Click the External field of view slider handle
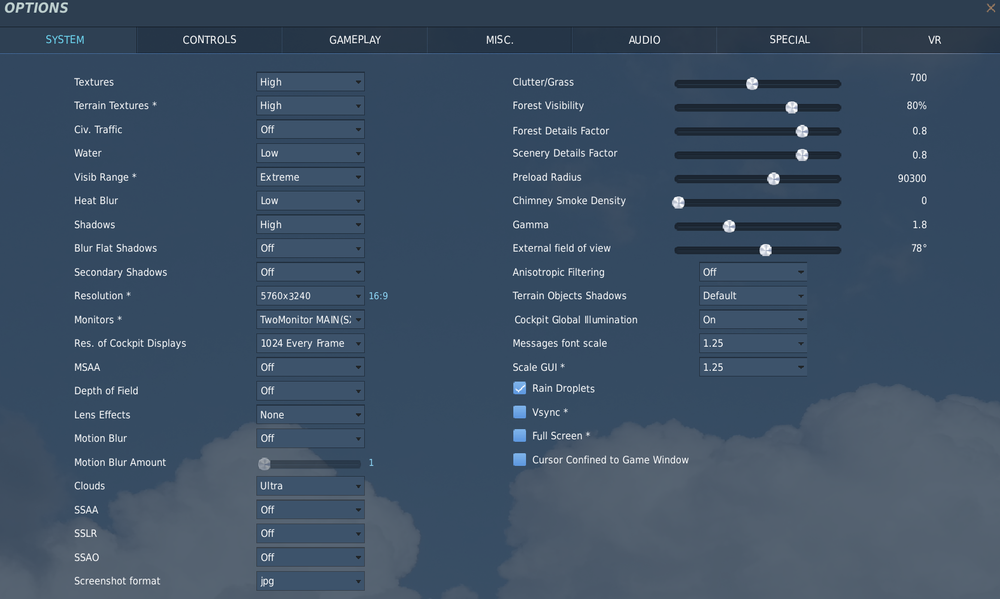 point(765,250)
